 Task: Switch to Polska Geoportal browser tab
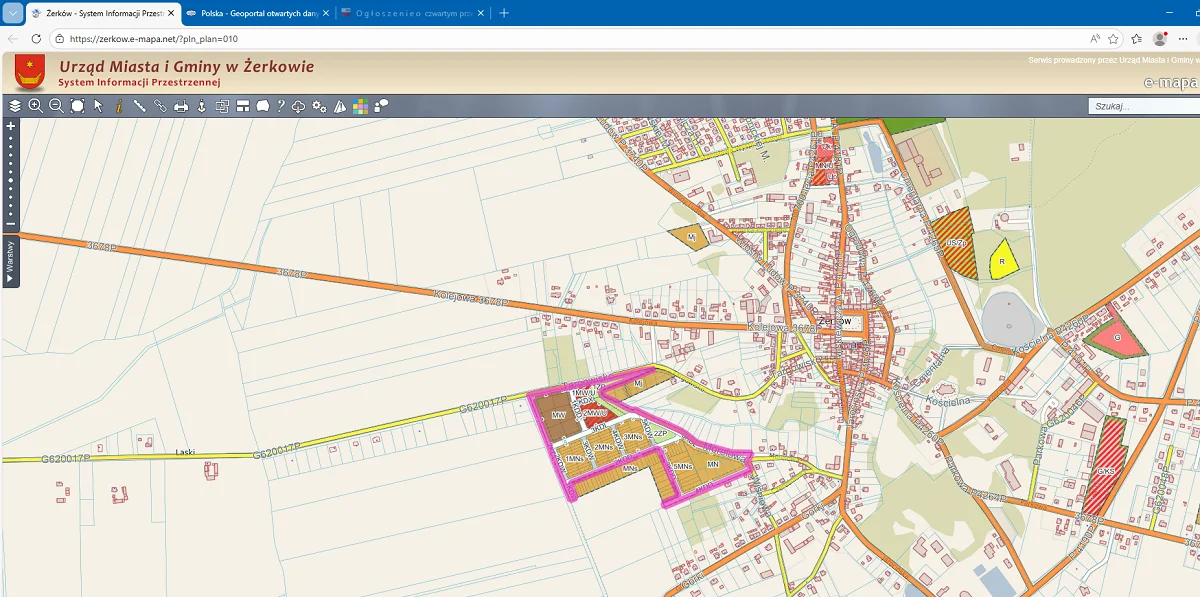pos(258,13)
